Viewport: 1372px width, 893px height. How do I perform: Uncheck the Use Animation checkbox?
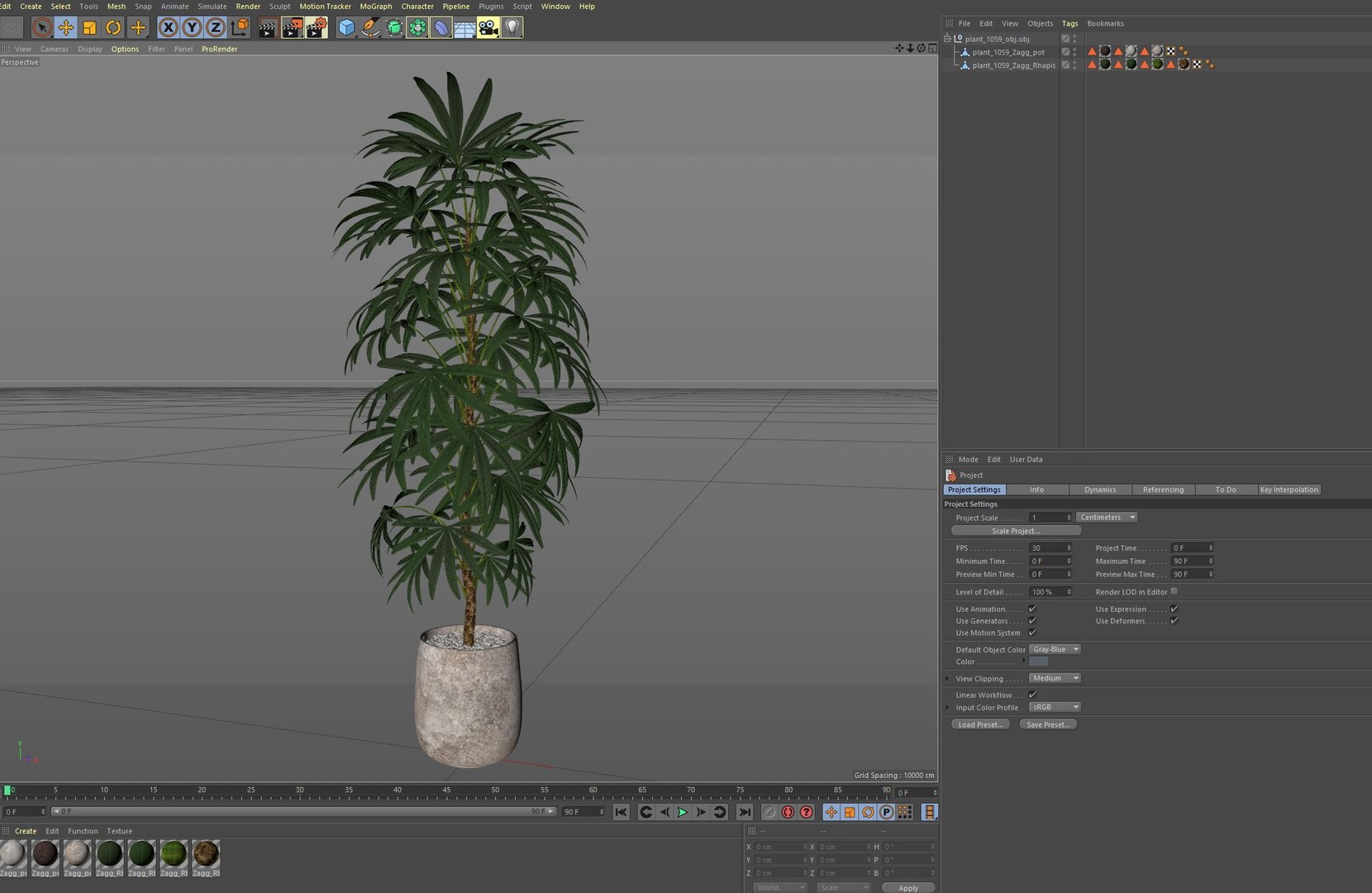(x=1032, y=609)
